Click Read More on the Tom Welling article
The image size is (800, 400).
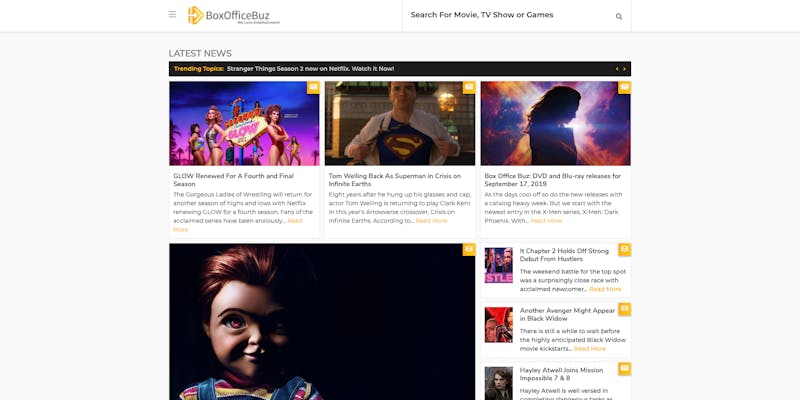[431, 221]
